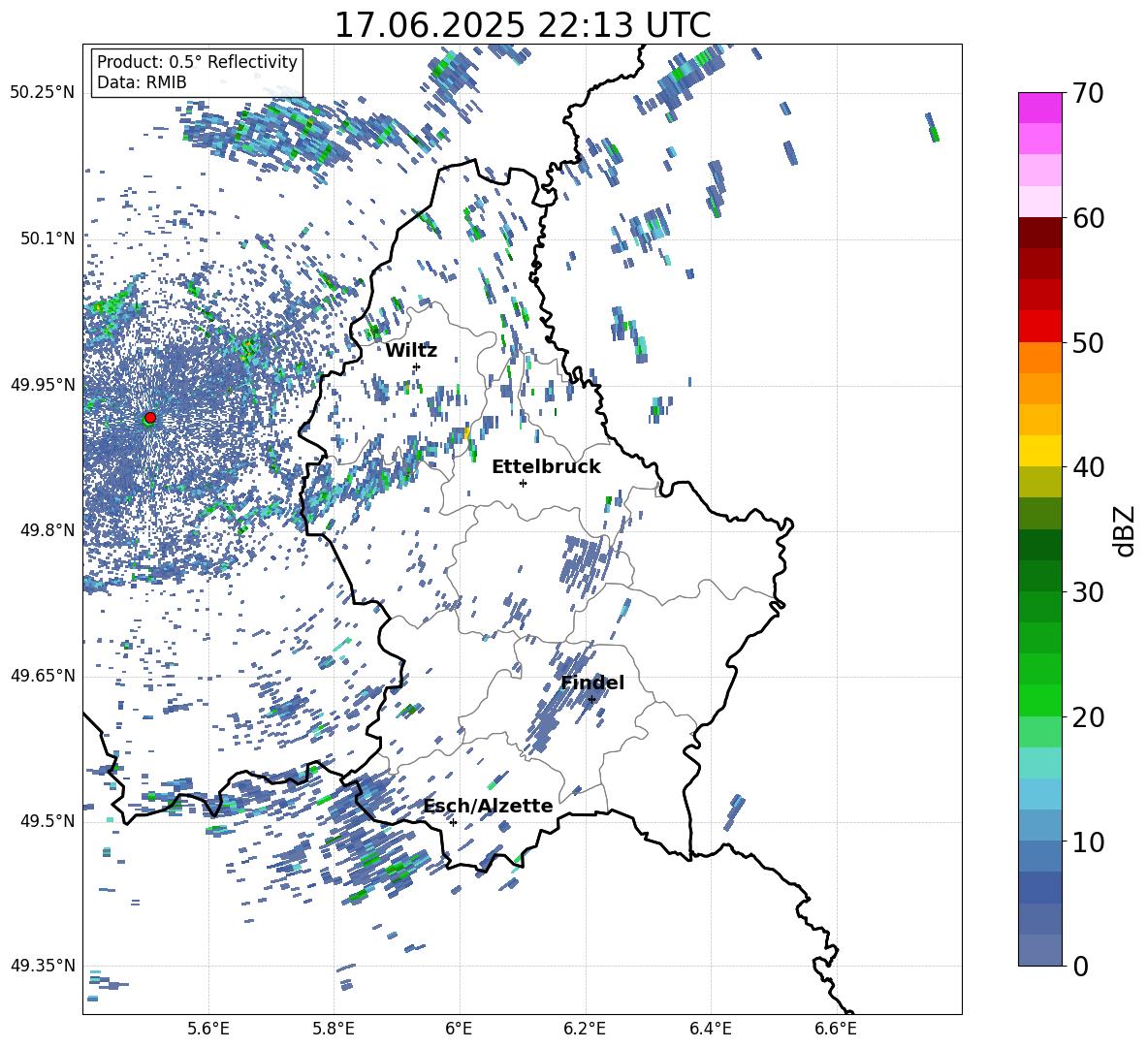Click the Wiltz cross location marker

point(416,366)
